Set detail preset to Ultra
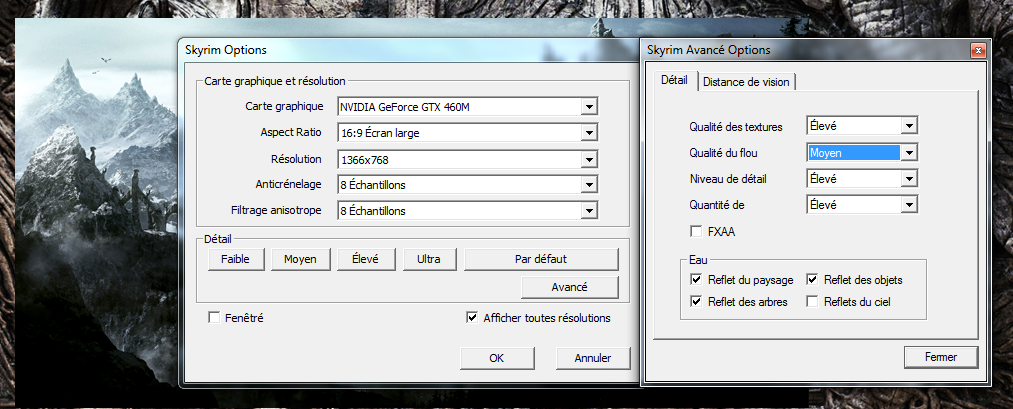Screen dimensions: 1013x409 tap(429, 259)
